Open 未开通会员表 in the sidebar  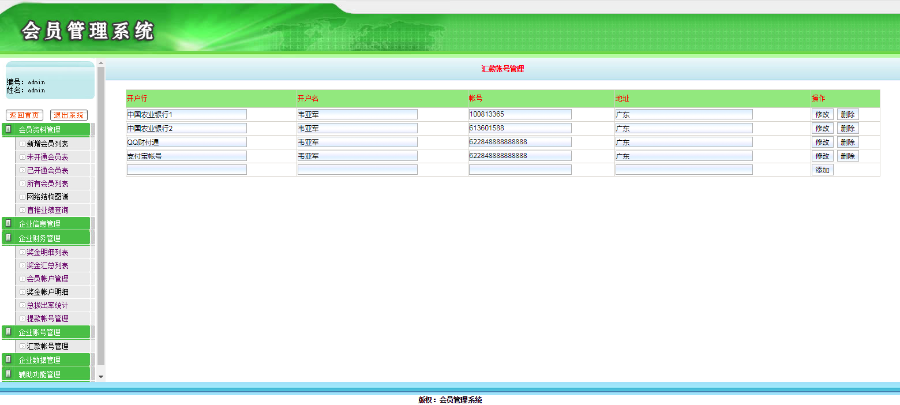click(47, 157)
